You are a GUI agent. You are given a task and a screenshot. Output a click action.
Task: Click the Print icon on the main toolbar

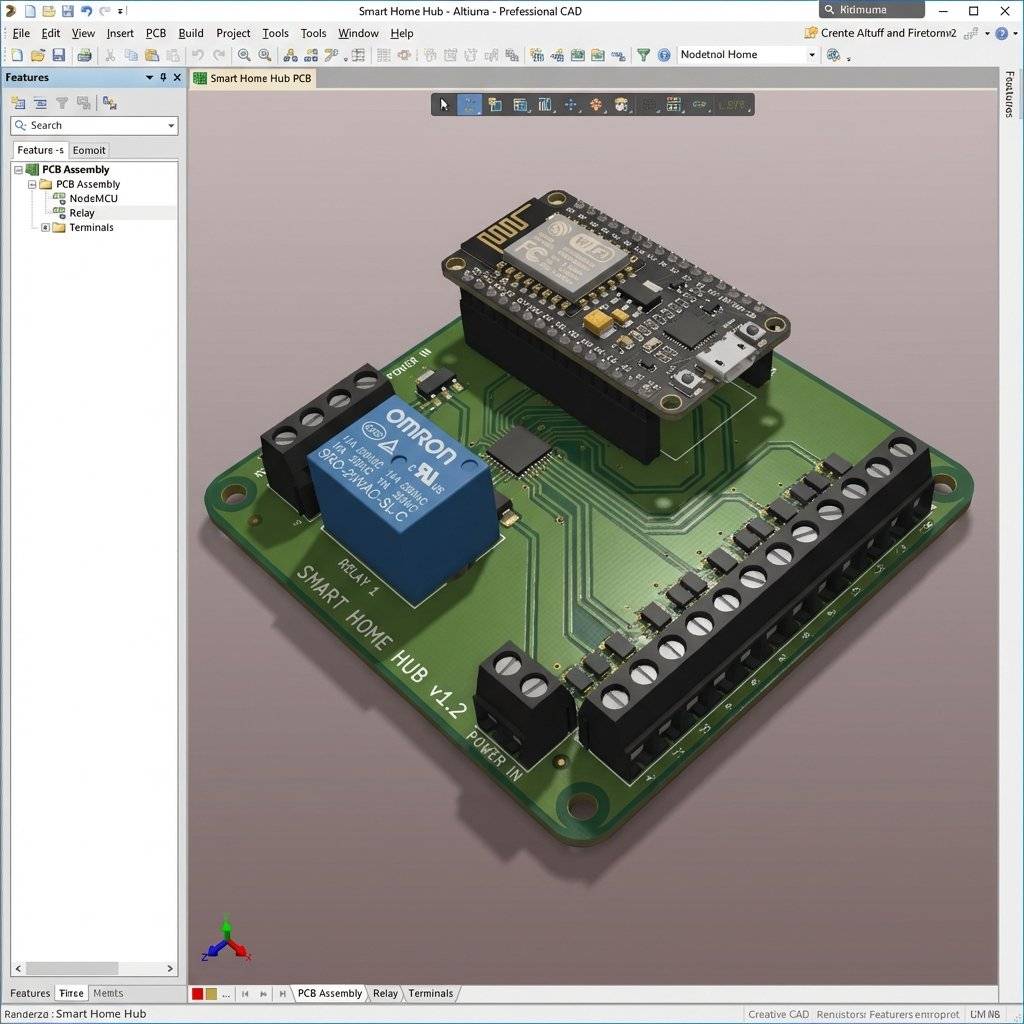pyautogui.click(x=85, y=55)
